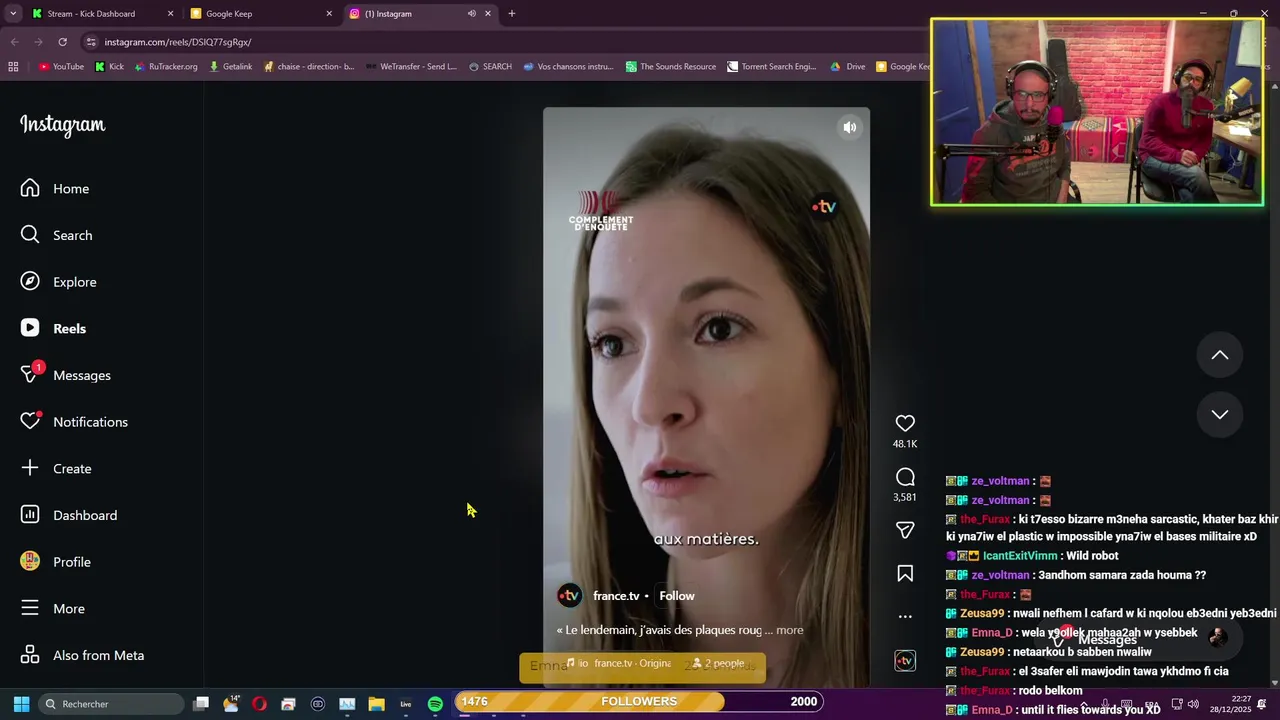Open the Search panel in the sidebar

pos(56,235)
